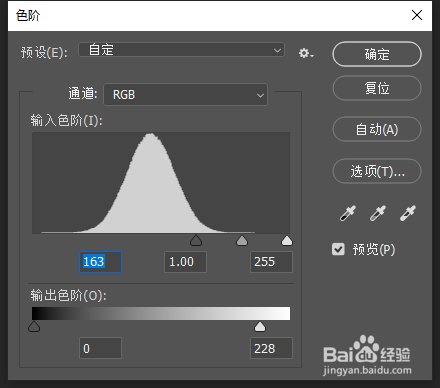Image resolution: width=440 pixels, height=388 pixels.
Task: Click the output highlight field showing 228
Action: [271, 348]
